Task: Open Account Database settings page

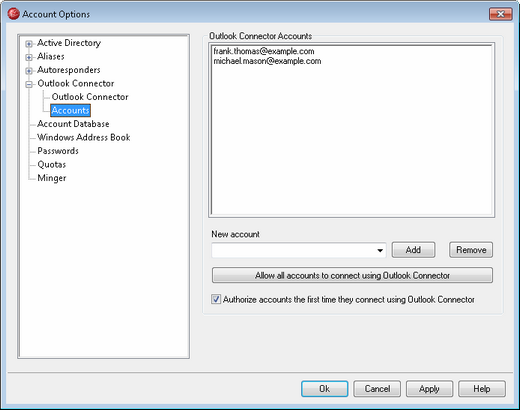Action: click(x=73, y=124)
